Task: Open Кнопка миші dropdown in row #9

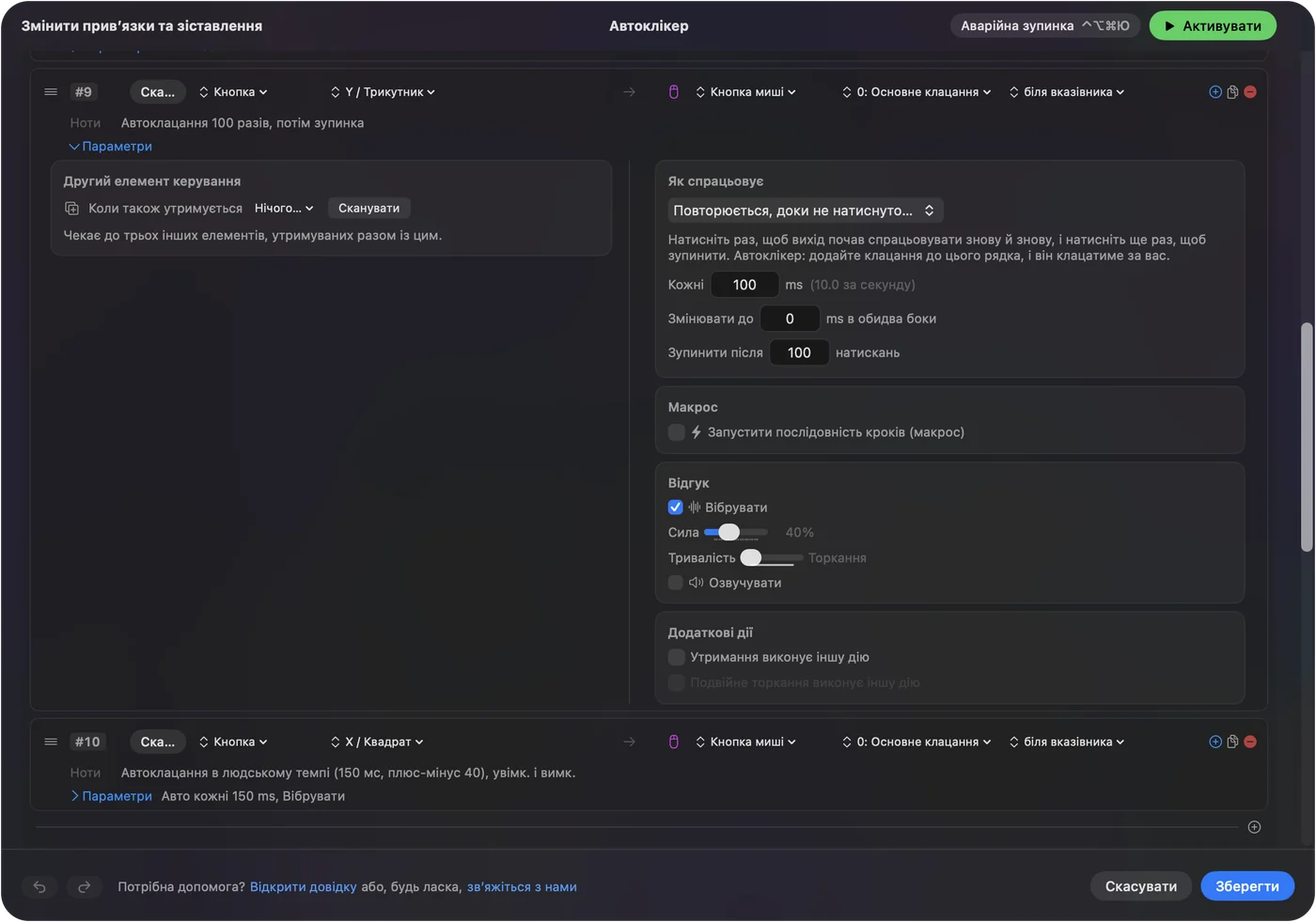Action: click(745, 92)
